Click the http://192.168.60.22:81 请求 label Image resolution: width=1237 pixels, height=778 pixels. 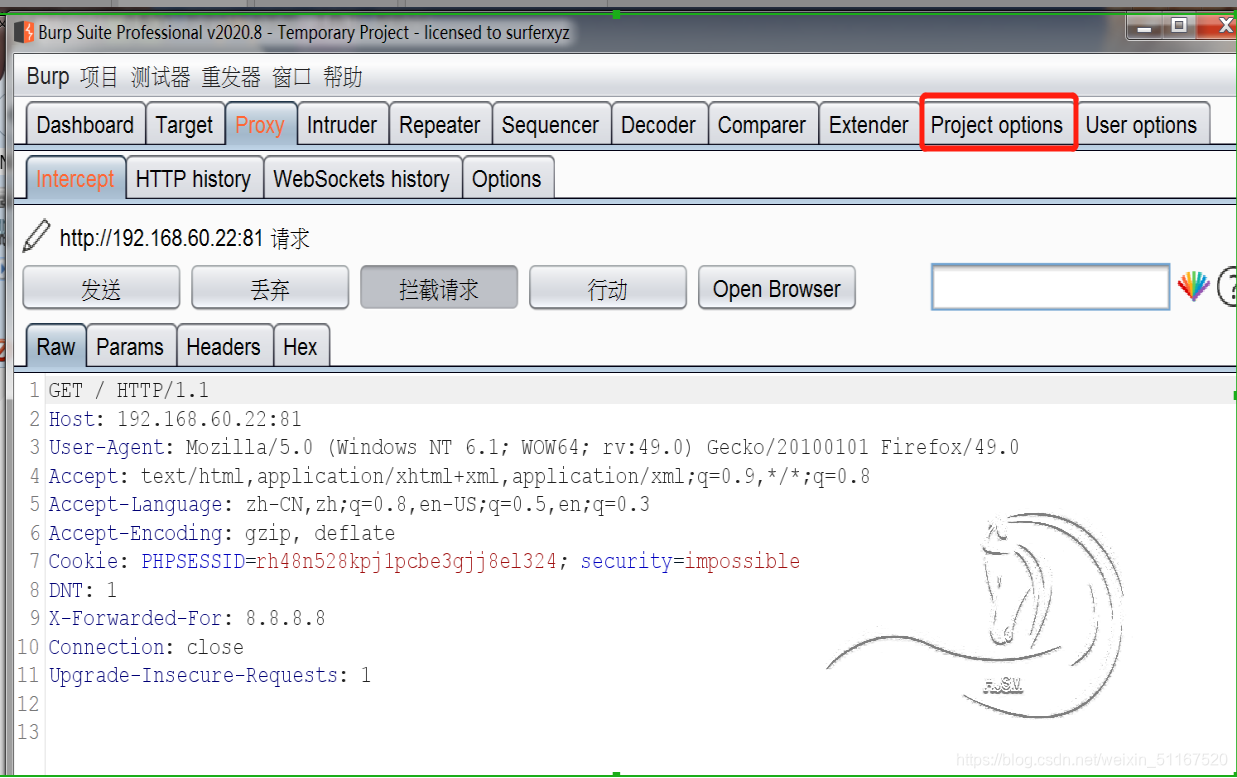pos(185,238)
